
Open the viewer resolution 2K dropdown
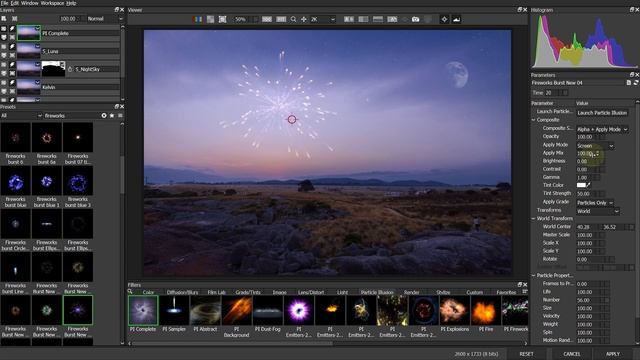pos(322,19)
